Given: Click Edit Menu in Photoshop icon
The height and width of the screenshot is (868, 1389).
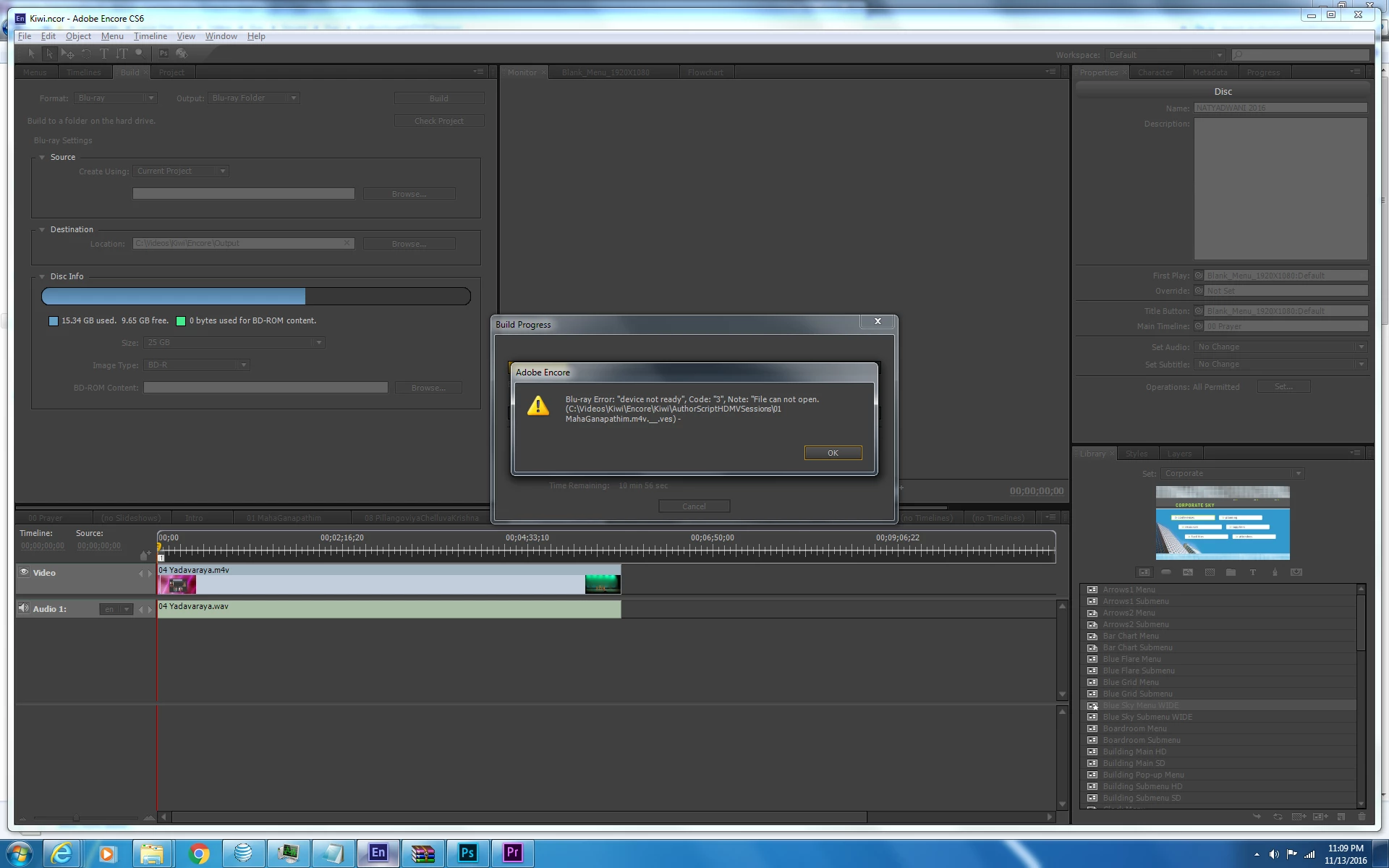Looking at the screenshot, I should 163,54.
